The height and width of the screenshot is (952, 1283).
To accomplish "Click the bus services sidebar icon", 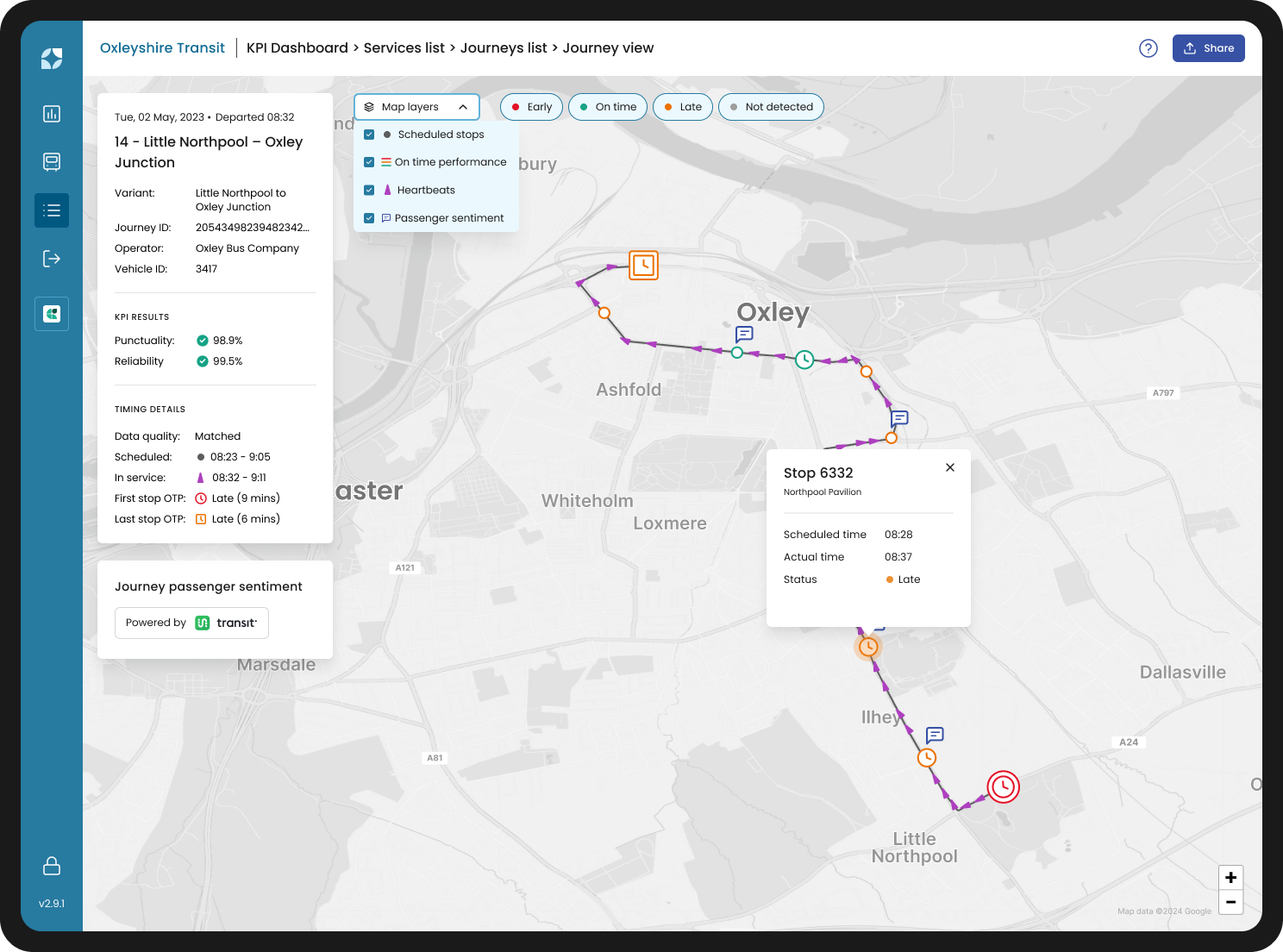I will click(52, 162).
